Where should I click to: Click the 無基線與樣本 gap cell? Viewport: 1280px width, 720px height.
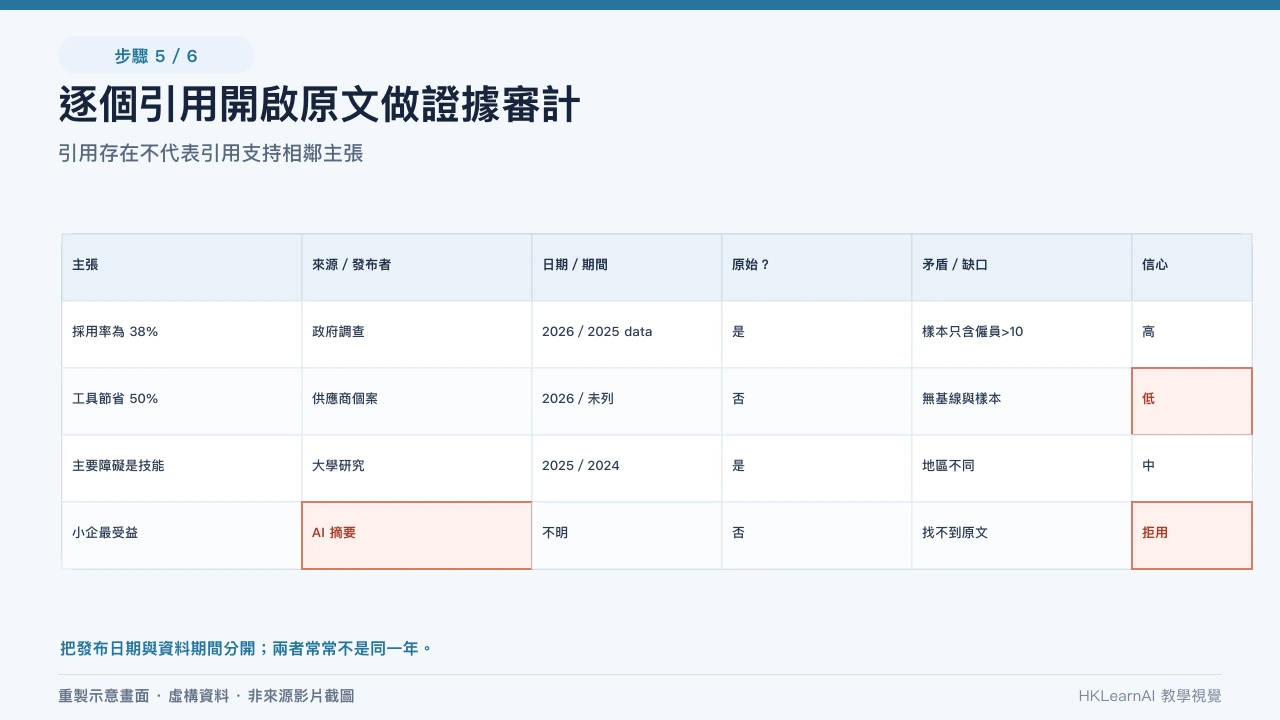point(1022,399)
